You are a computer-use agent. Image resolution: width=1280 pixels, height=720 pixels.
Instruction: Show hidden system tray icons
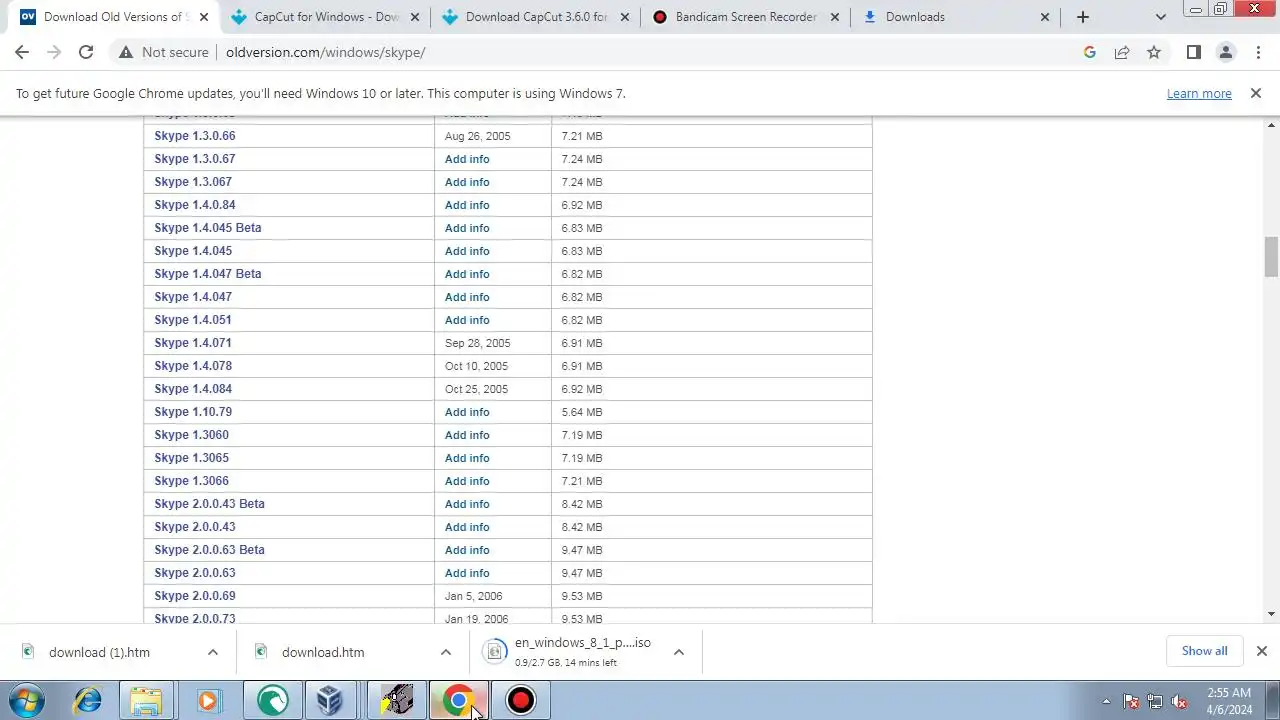click(1106, 701)
